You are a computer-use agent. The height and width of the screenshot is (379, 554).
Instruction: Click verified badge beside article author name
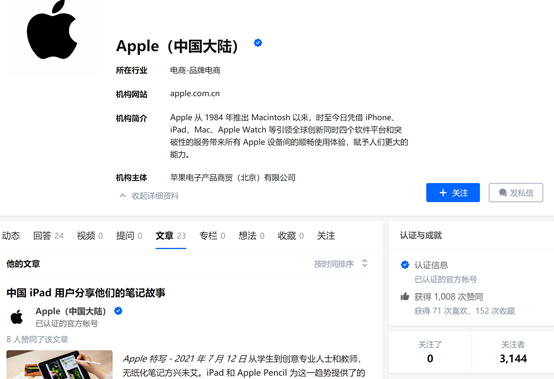point(118,311)
